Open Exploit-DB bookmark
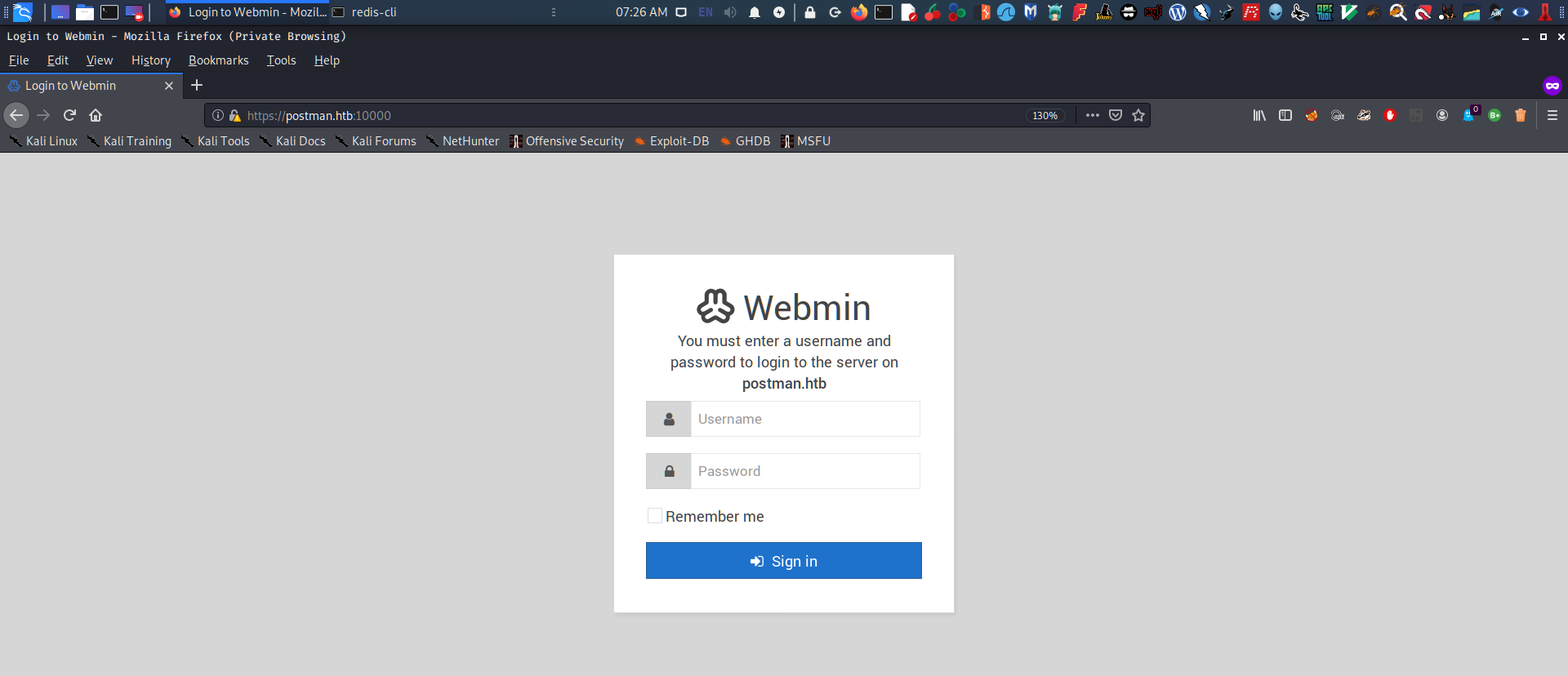The image size is (1568, 676). pos(671,141)
